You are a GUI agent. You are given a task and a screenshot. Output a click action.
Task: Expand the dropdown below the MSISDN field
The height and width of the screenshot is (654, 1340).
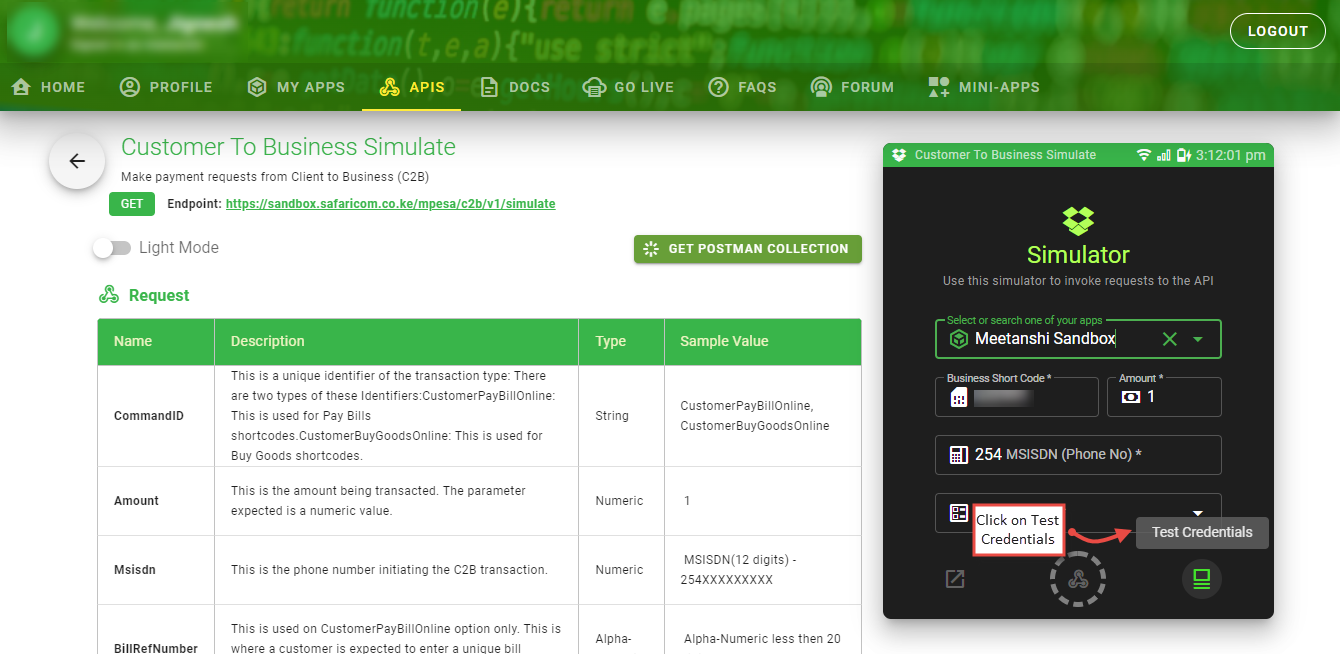(x=1198, y=513)
